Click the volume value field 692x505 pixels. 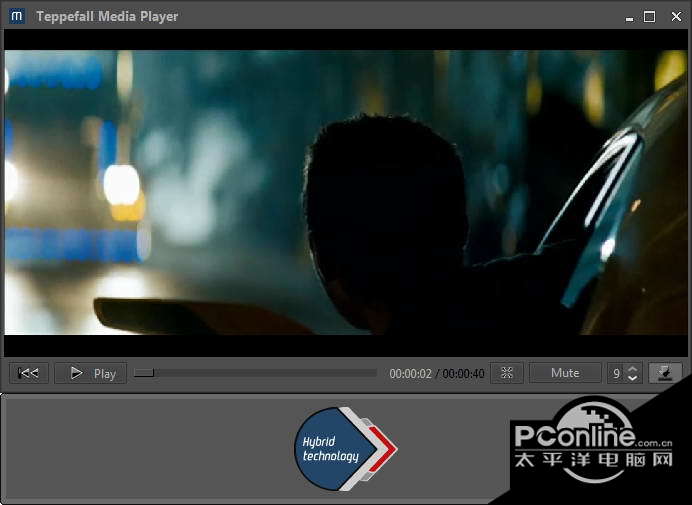(x=617, y=373)
